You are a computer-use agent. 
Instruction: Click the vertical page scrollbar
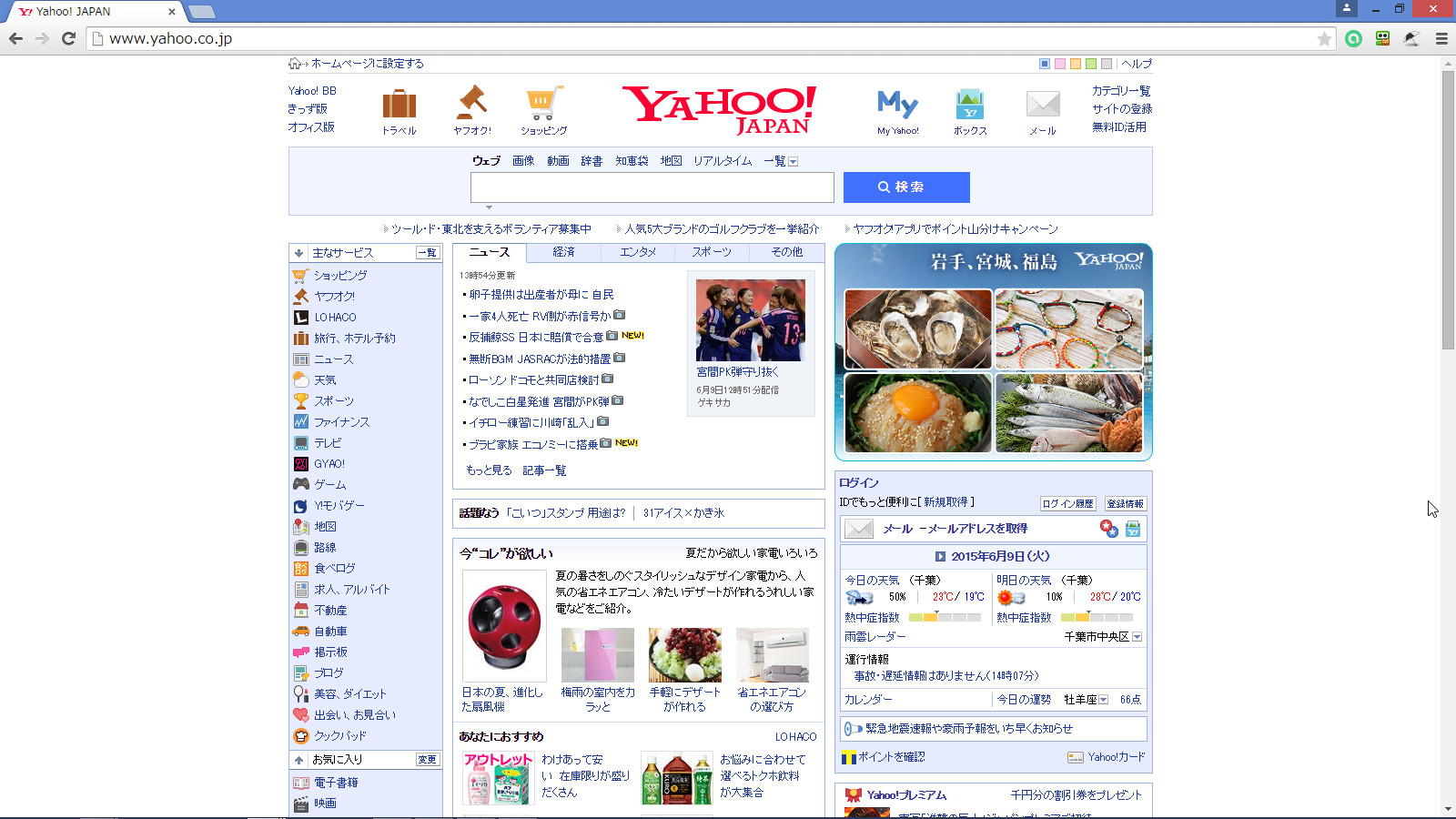(x=1448, y=209)
